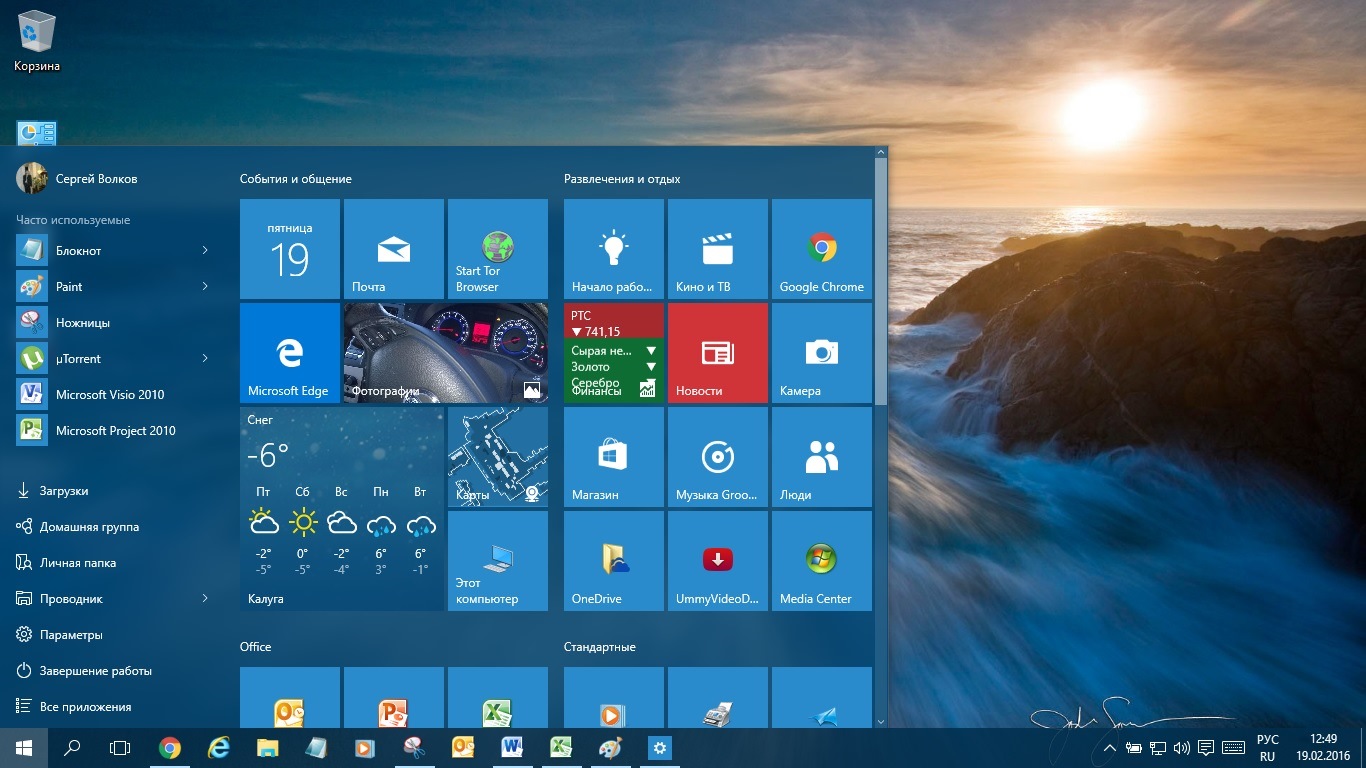Open the Карты maps tile
This screenshot has height=768, width=1366.
coord(498,457)
